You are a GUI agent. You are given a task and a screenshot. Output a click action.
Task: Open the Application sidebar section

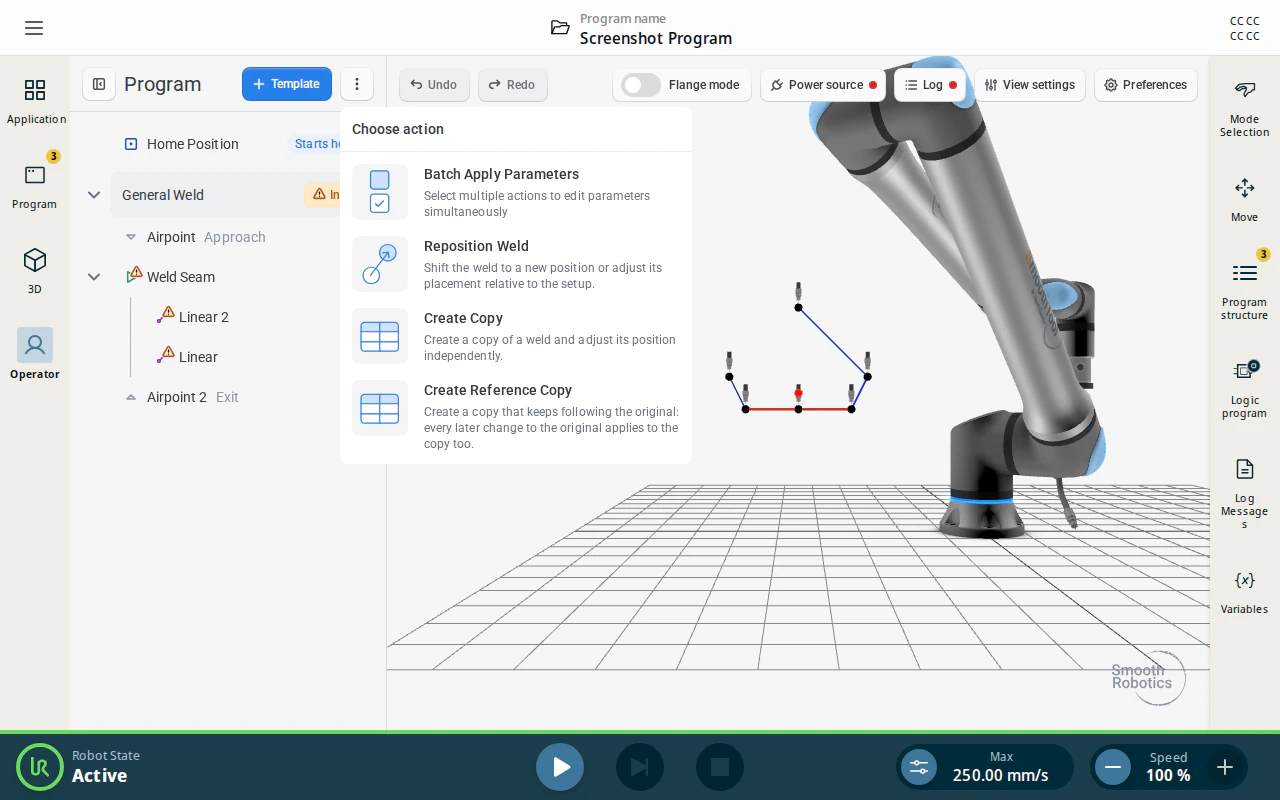click(x=35, y=102)
